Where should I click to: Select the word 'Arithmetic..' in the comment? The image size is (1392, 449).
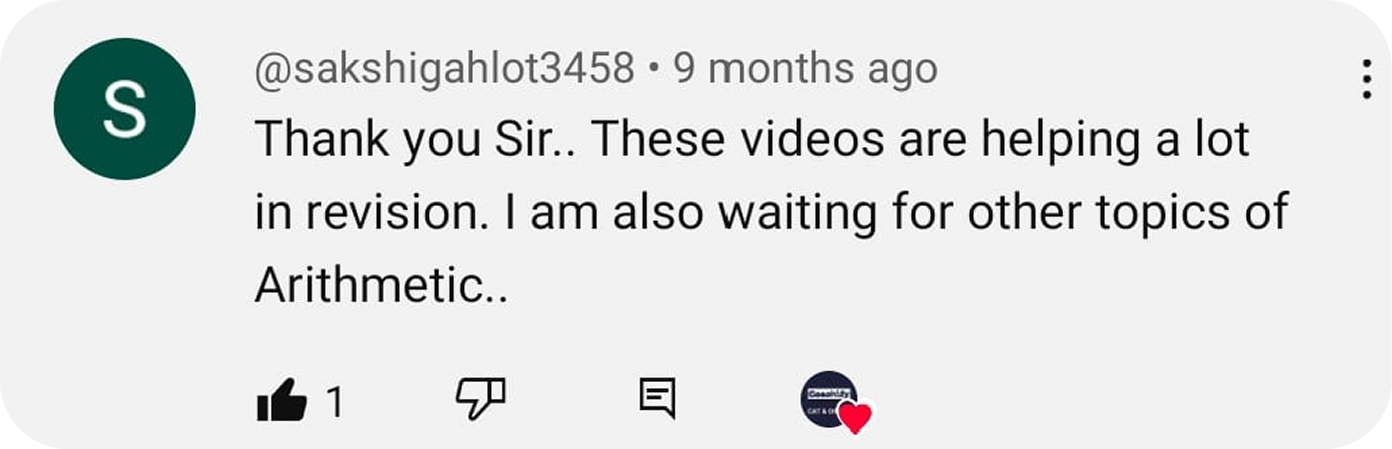pyautogui.click(x=382, y=287)
